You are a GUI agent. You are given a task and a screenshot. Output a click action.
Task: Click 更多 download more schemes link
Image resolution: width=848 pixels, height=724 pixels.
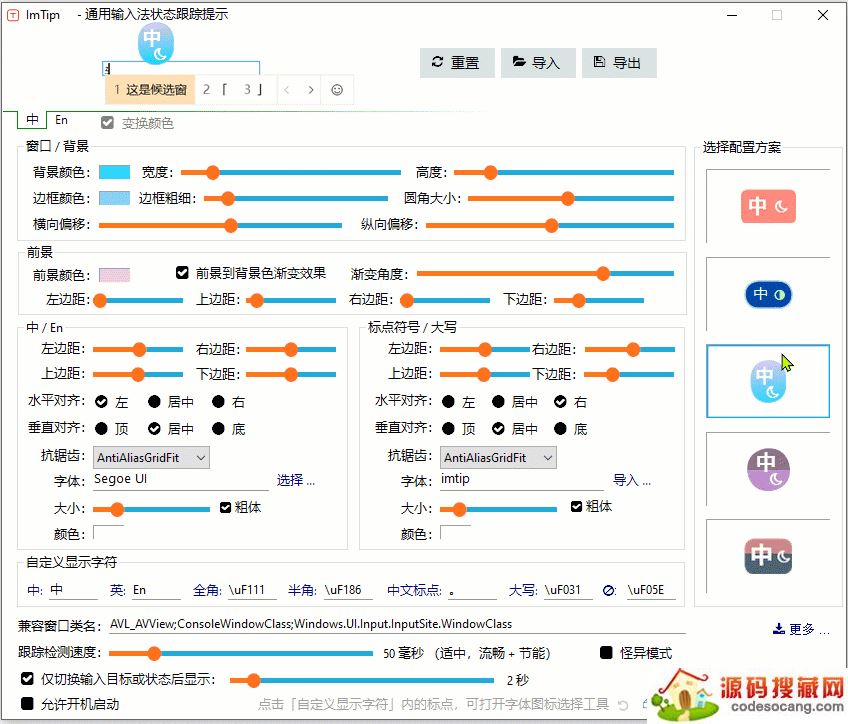click(802, 630)
